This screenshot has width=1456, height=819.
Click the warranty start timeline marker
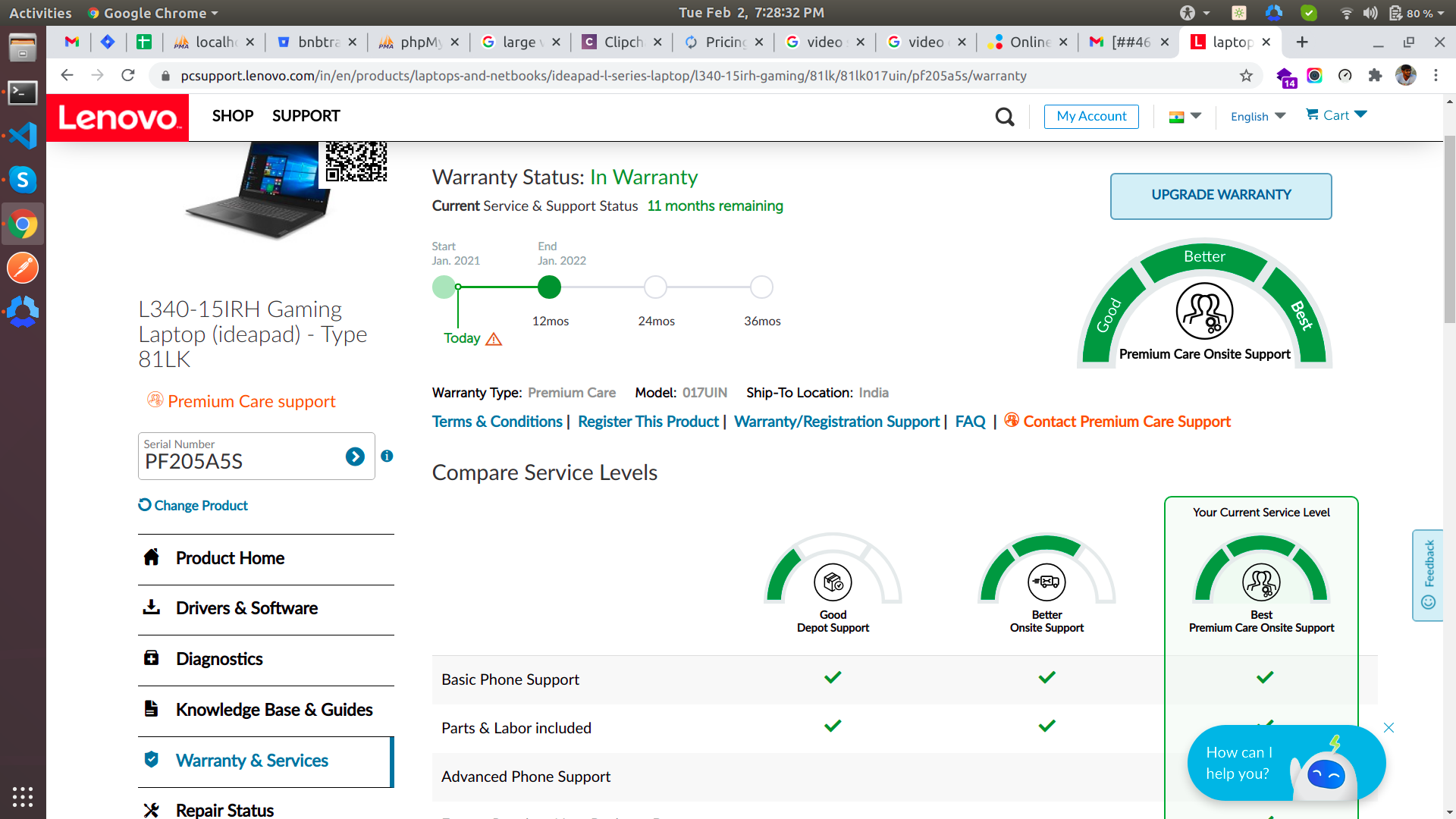(444, 287)
